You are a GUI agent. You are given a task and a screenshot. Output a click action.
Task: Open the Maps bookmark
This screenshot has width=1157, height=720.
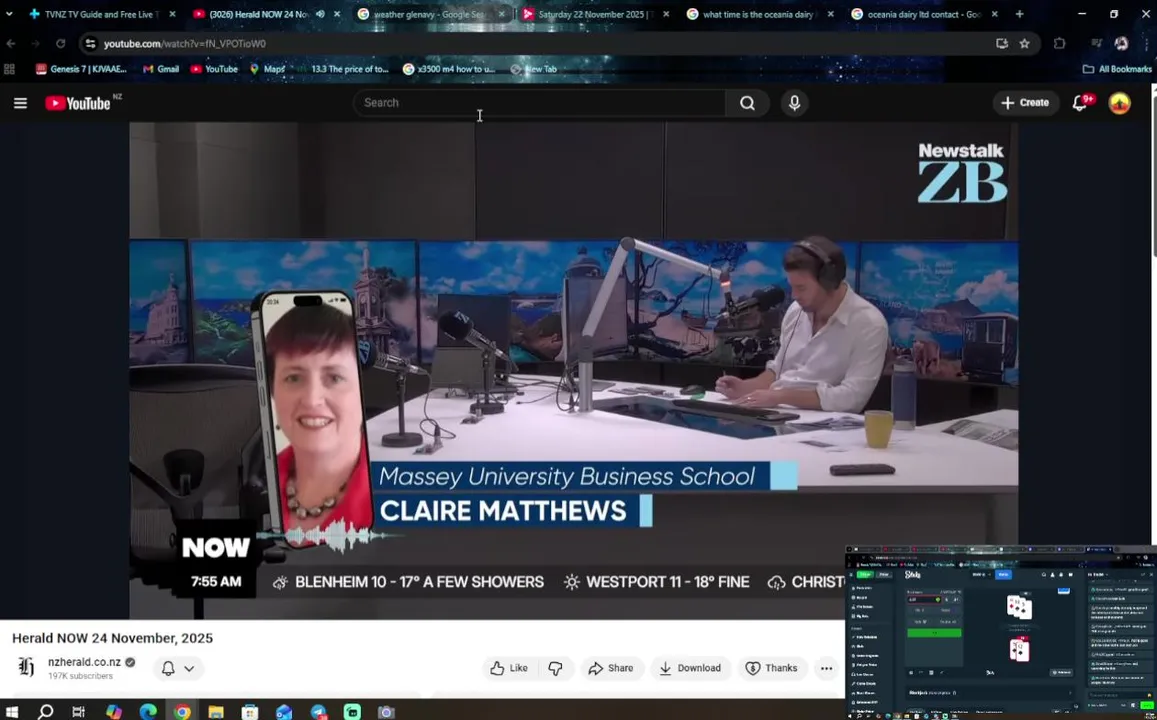click(x=267, y=69)
